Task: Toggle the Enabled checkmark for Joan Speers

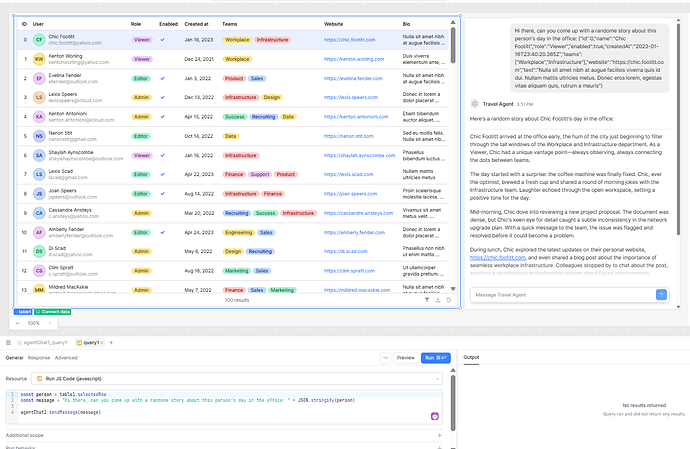Action: [x=162, y=194]
